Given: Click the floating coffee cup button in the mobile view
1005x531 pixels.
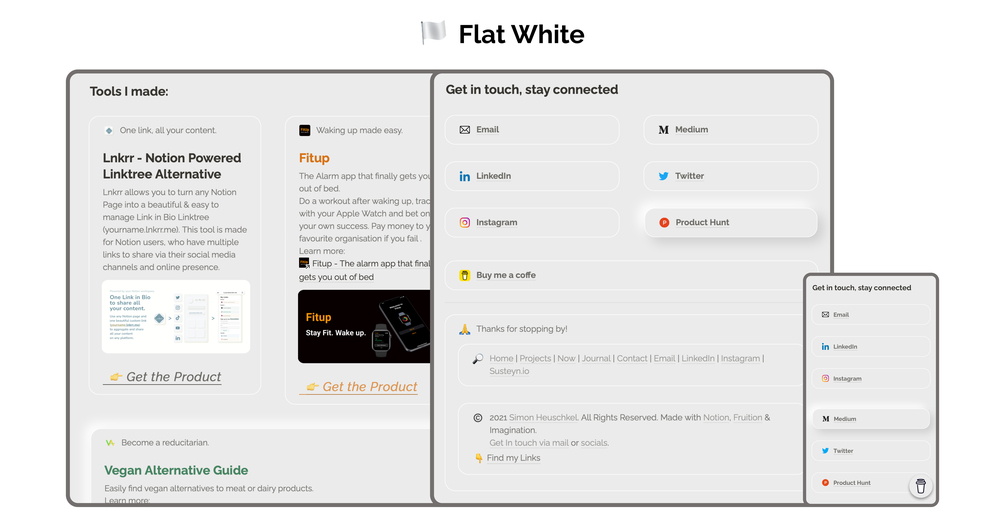Looking at the screenshot, I should [920, 486].
